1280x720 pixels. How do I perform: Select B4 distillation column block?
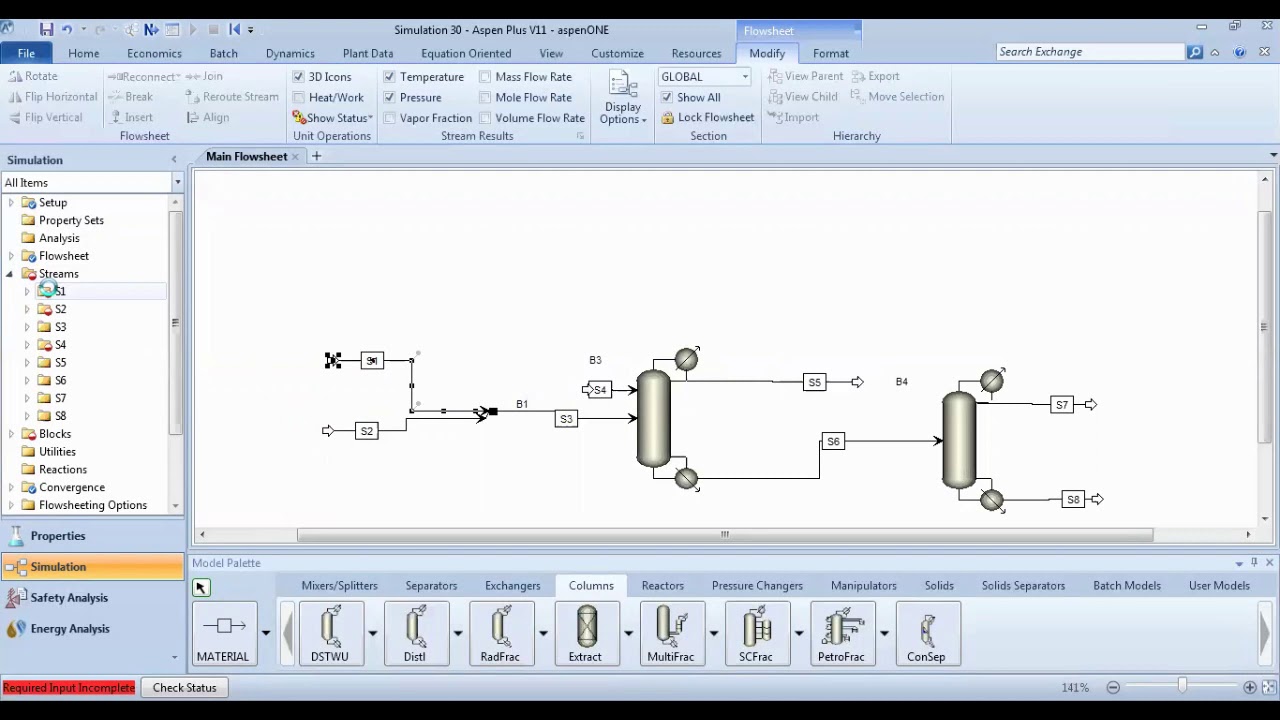tap(959, 440)
